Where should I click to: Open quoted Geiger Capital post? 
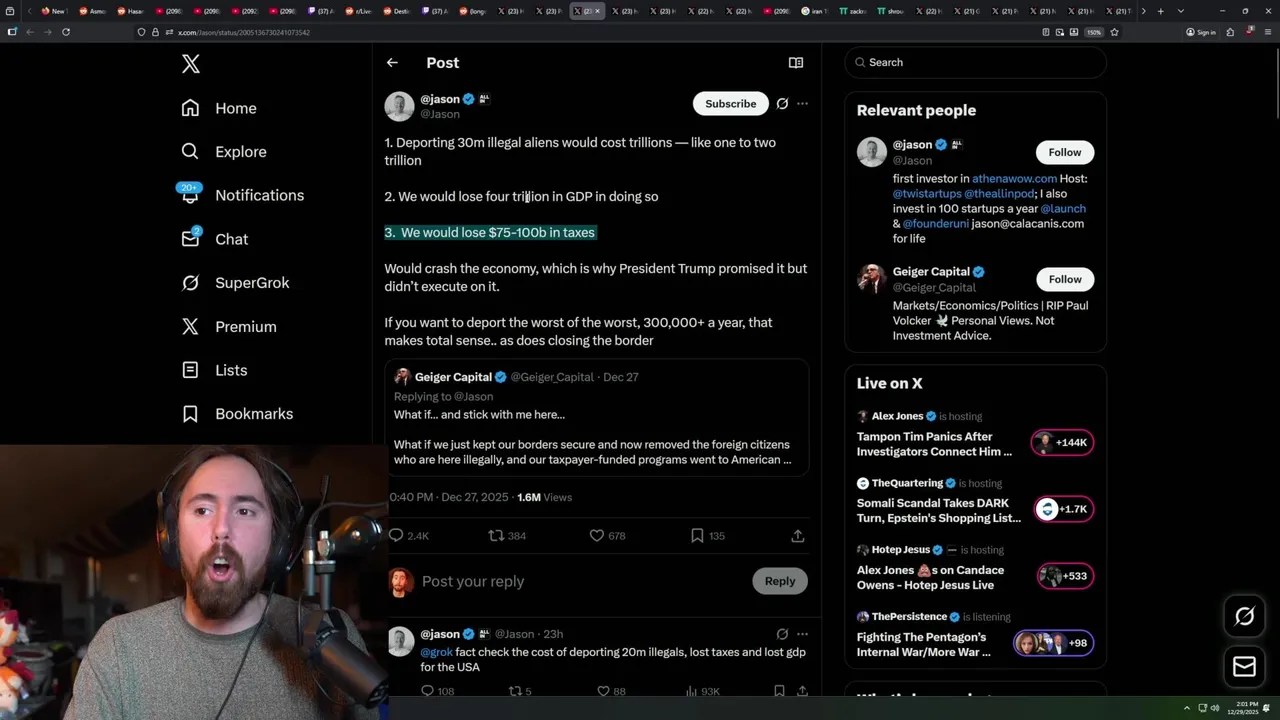597,418
